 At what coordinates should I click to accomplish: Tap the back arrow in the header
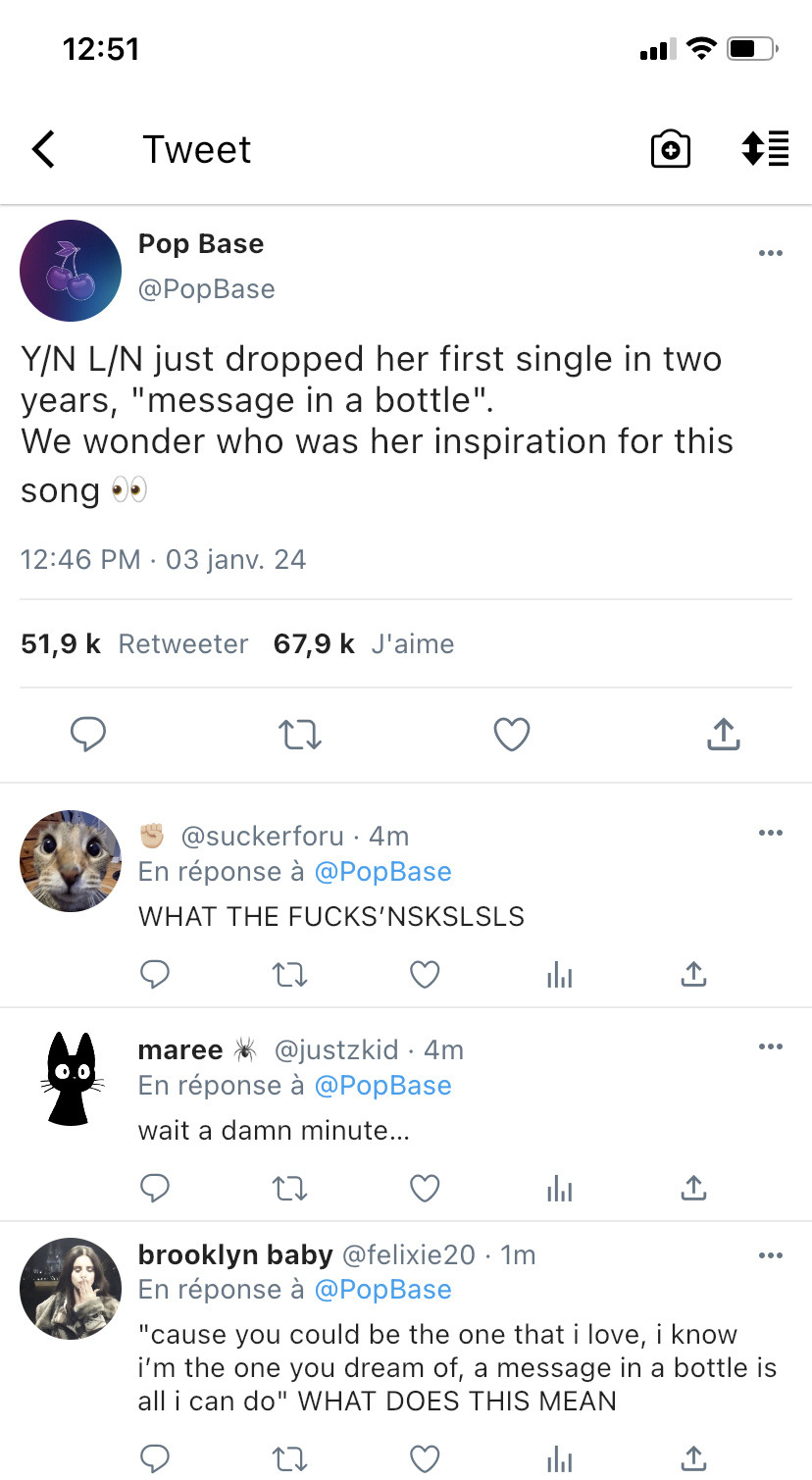pyautogui.click(x=44, y=150)
